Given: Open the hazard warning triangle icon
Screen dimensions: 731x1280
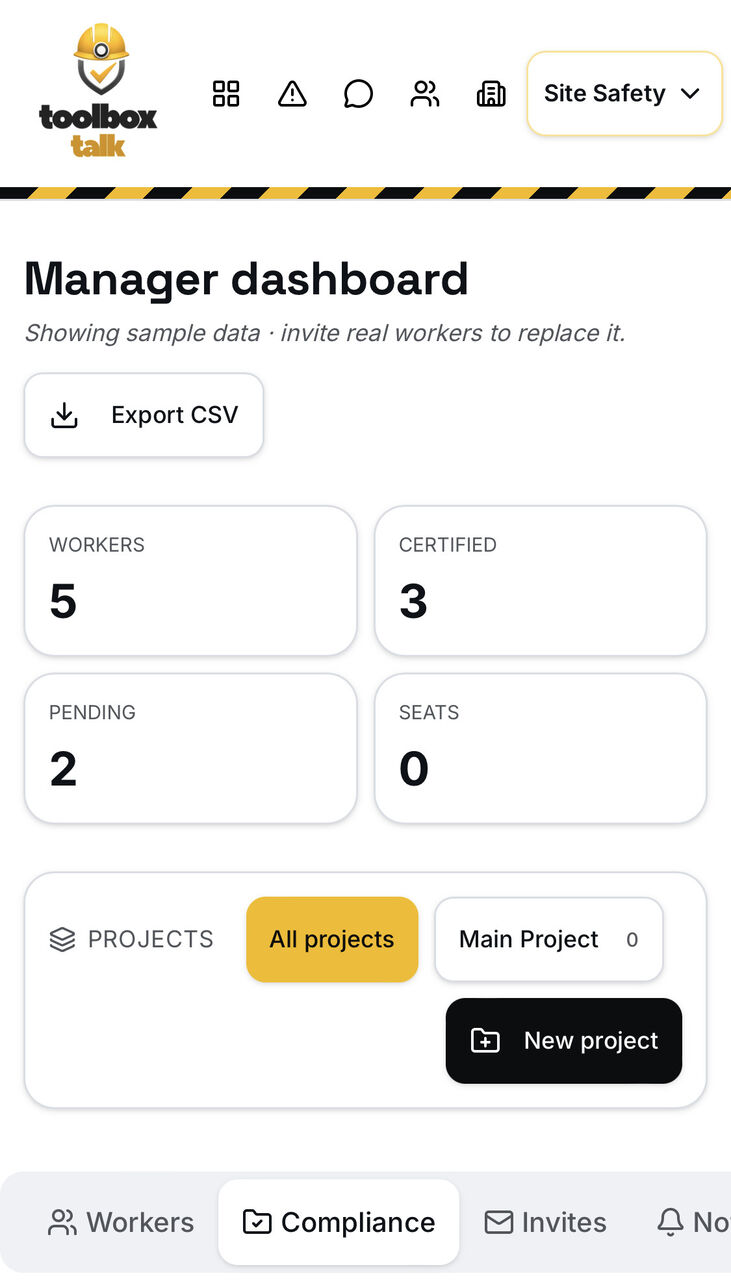Looking at the screenshot, I should click(292, 94).
